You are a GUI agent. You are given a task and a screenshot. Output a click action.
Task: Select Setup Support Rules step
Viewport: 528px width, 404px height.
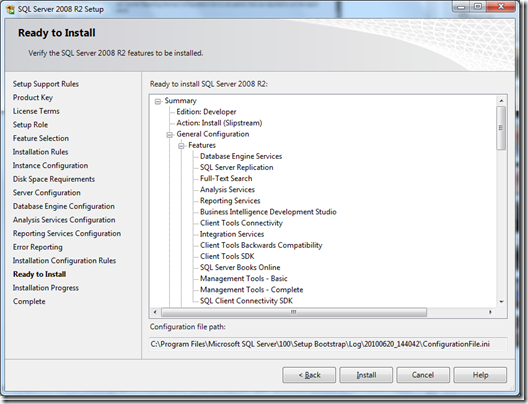(x=46, y=84)
